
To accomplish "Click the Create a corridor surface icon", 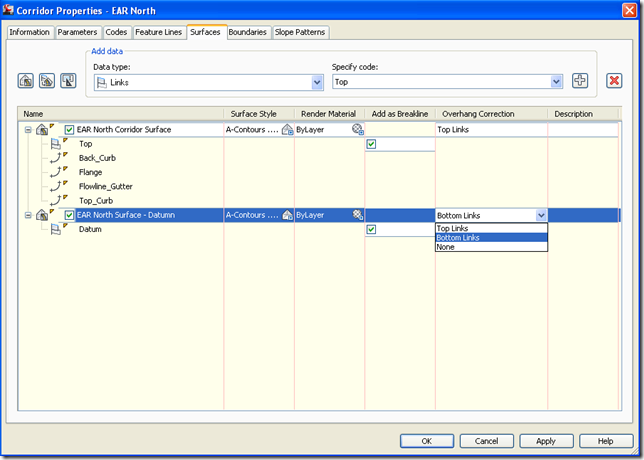I will click(25, 80).
